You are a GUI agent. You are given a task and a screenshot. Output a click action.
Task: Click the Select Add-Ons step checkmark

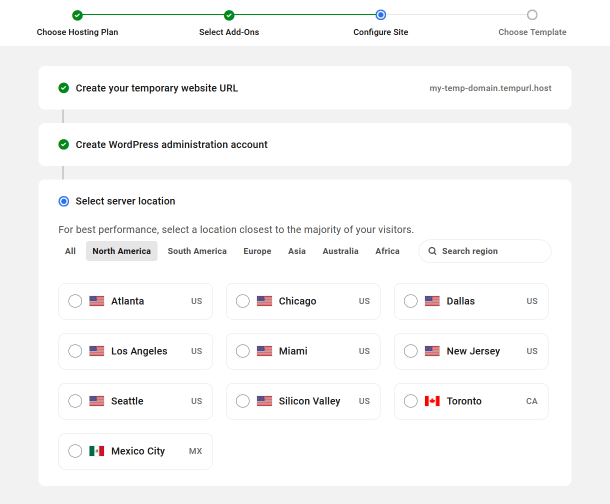tap(229, 15)
